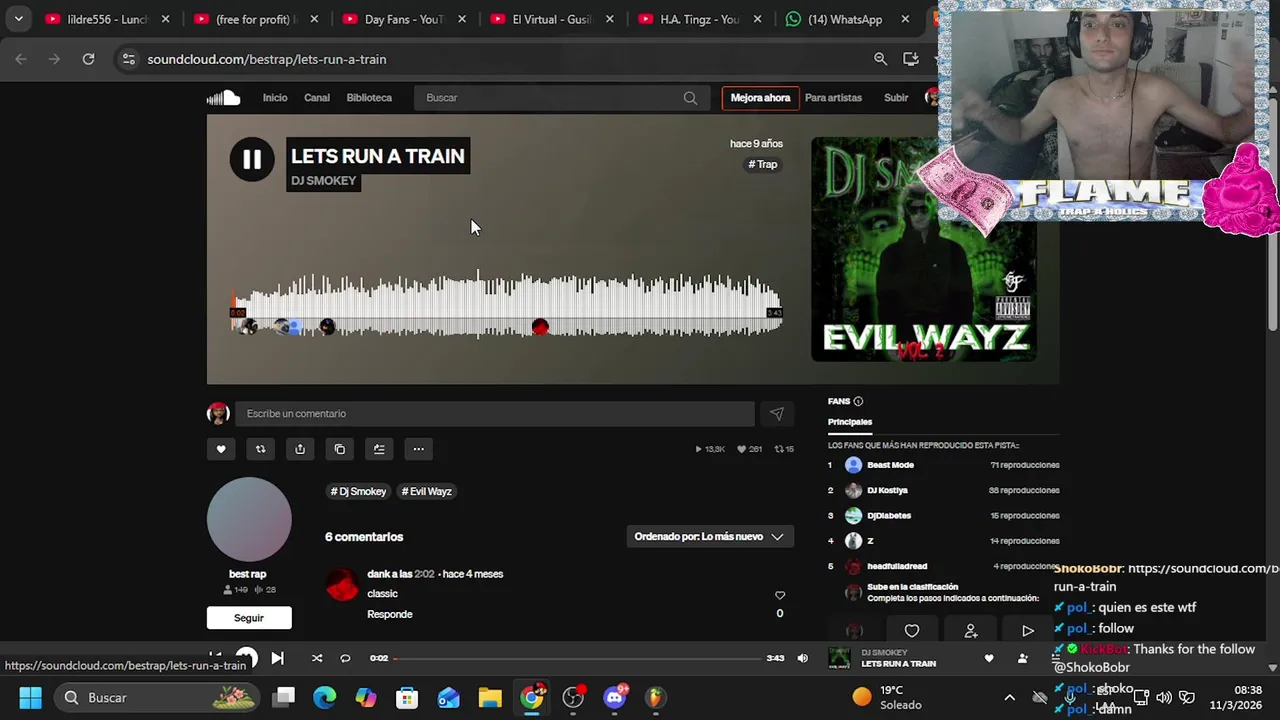Click 'Responde' under the classic comment

[390, 614]
